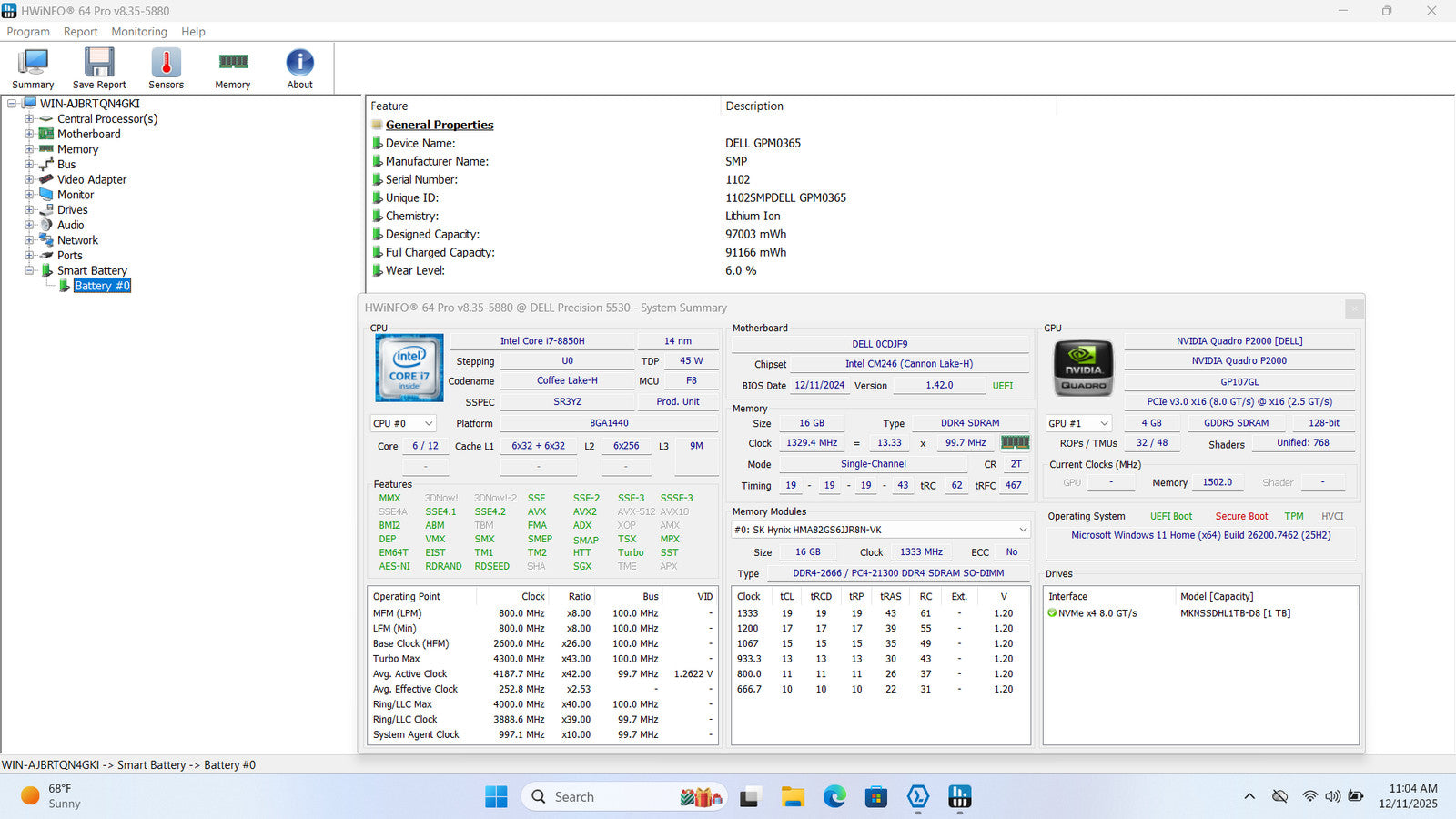
Task: Open the memory module SK Hynix dropdown
Action: tap(880, 530)
